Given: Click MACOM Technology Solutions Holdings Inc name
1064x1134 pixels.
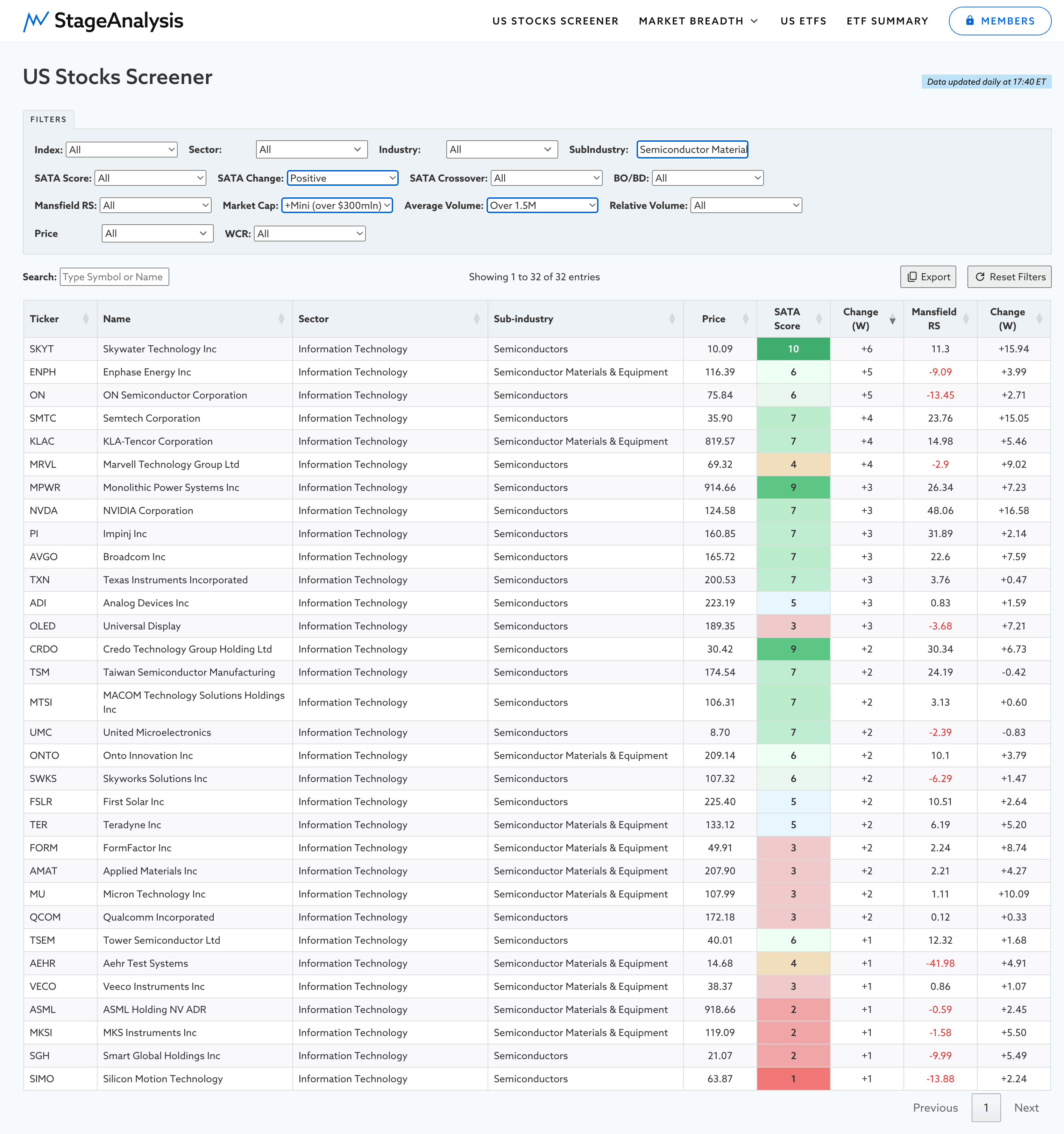Looking at the screenshot, I should click(194, 702).
